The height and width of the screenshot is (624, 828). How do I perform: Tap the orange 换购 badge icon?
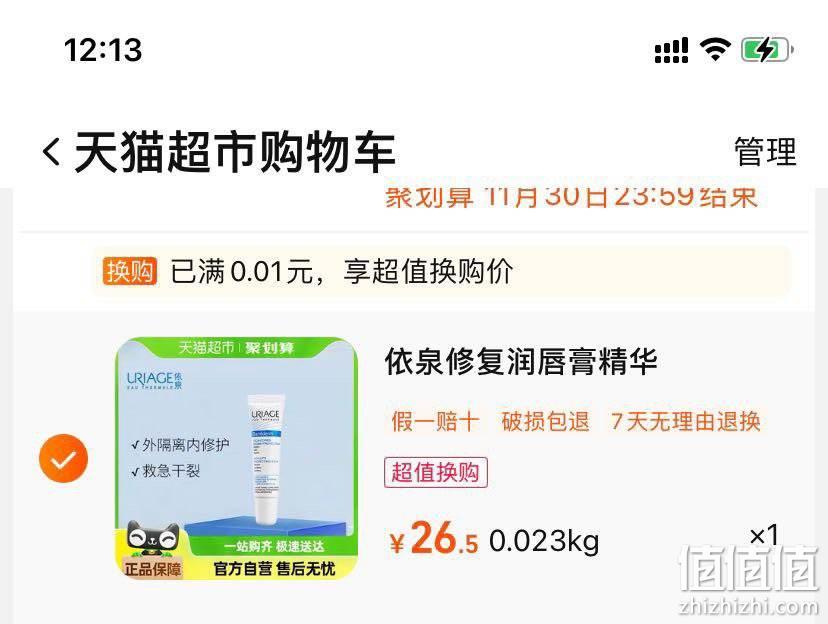[129, 271]
